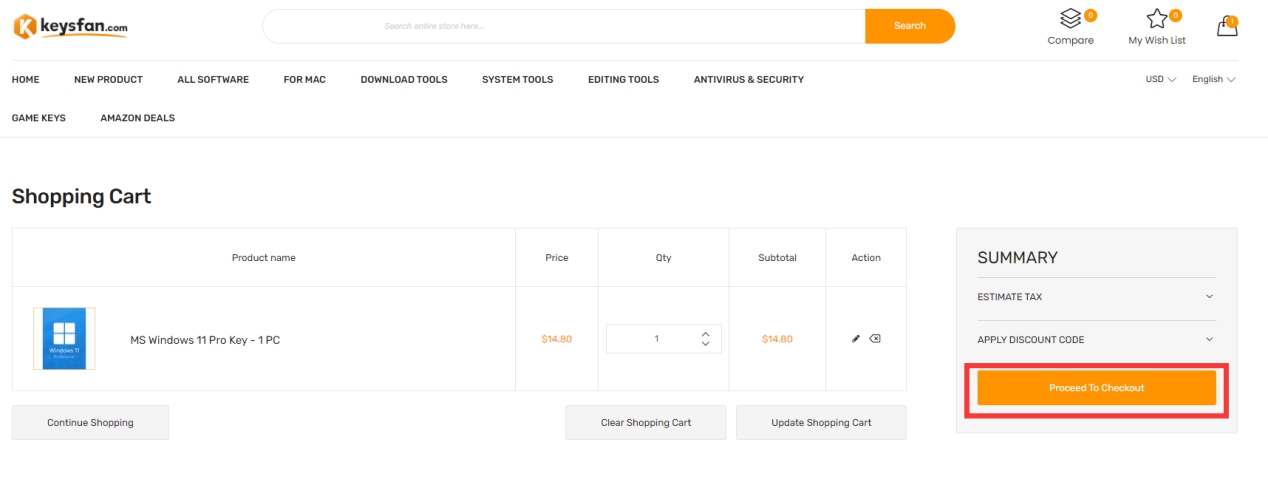Expand the Estimate Tax section
Viewport: 1268px width, 488px height.
(x=1097, y=297)
